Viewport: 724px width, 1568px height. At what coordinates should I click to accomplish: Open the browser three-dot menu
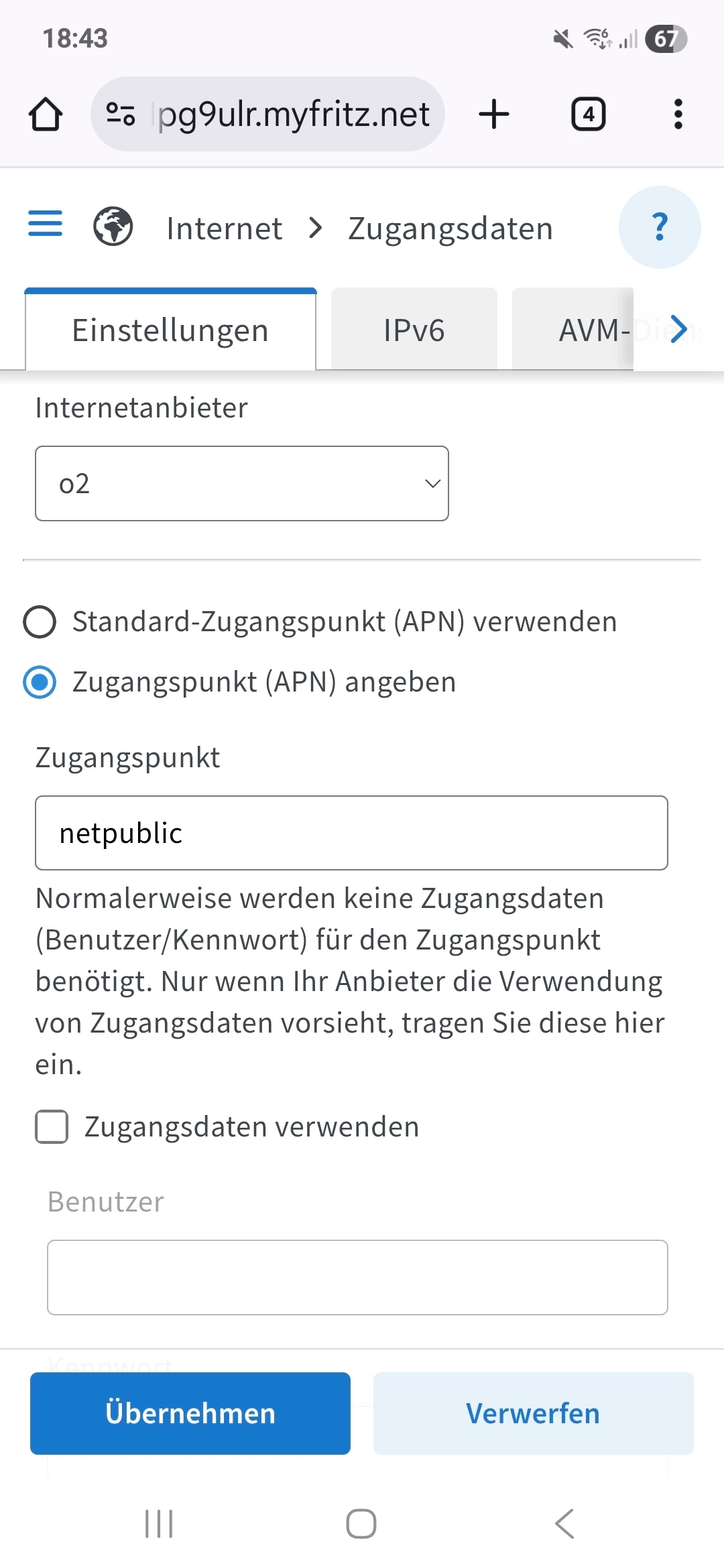pyautogui.click(x=678, y=114)
